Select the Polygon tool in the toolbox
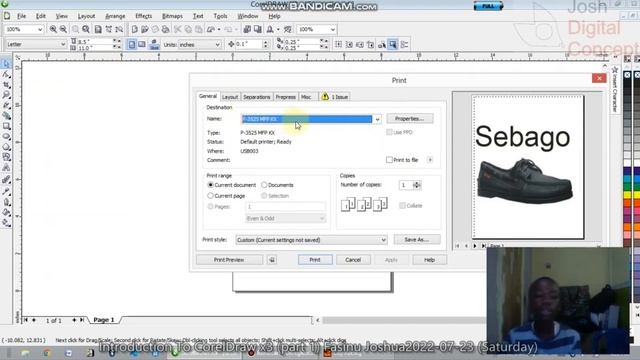This screenshot has height=360, width=640. point(6,147)
